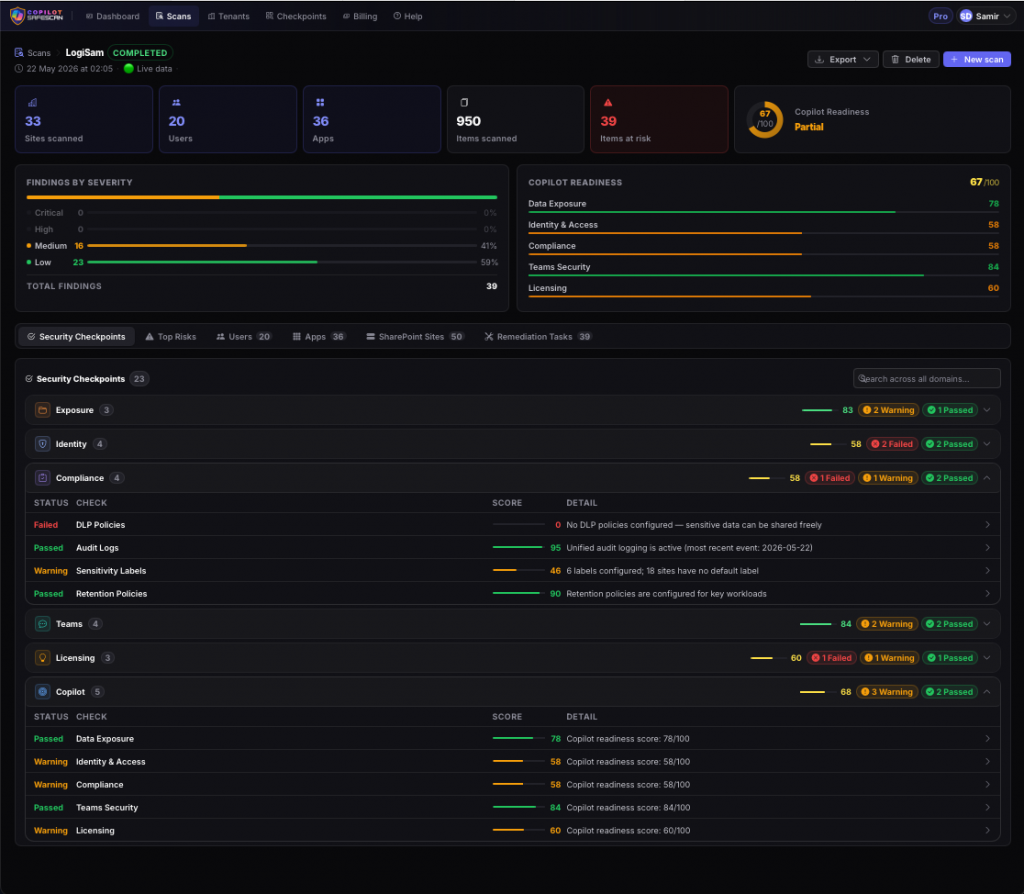Switch to the Users tab
The image size is (1024, 894).
pyautogui.click(x=244, y=336)
